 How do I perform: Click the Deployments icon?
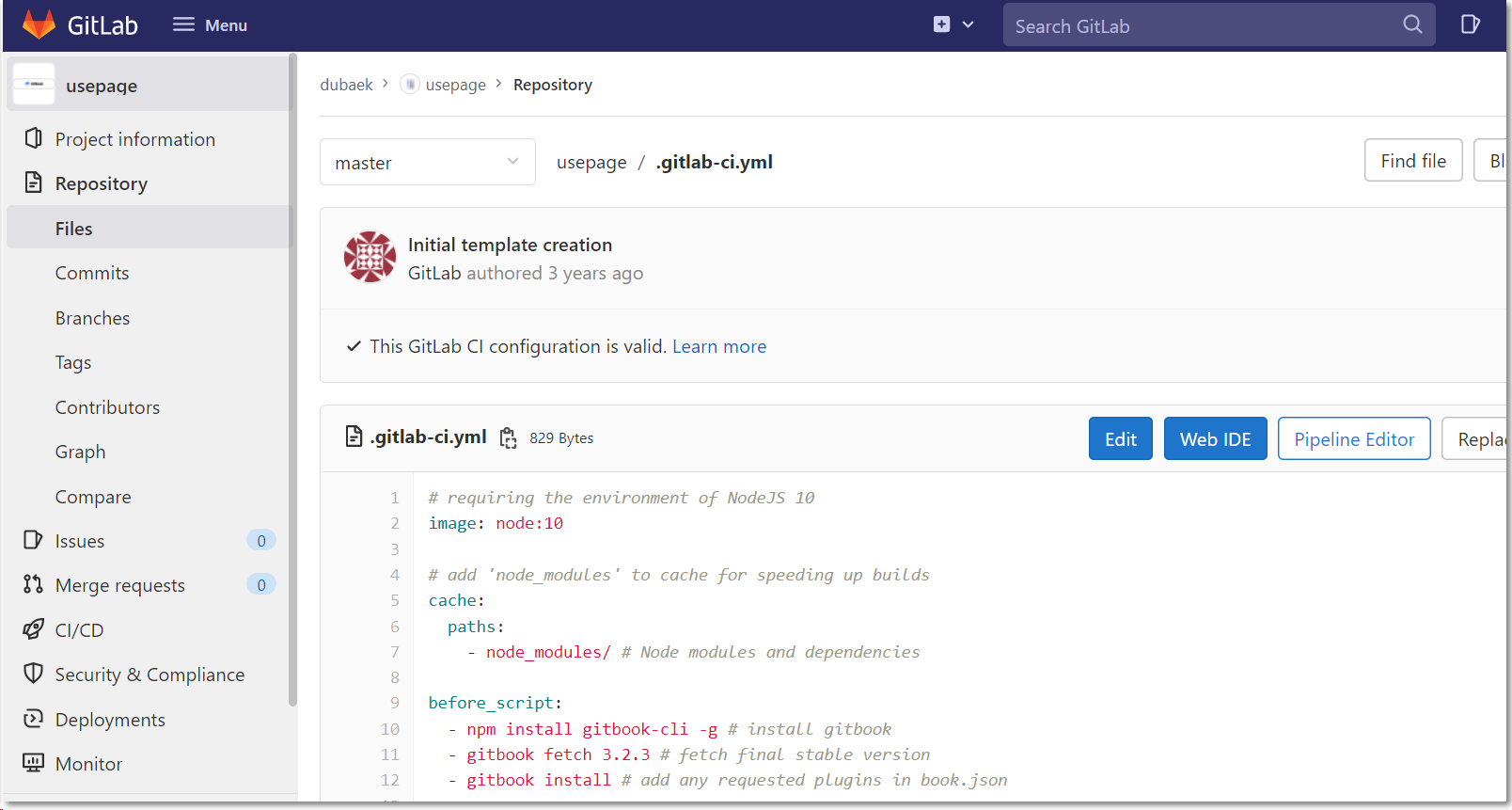(x=33, y=719)
